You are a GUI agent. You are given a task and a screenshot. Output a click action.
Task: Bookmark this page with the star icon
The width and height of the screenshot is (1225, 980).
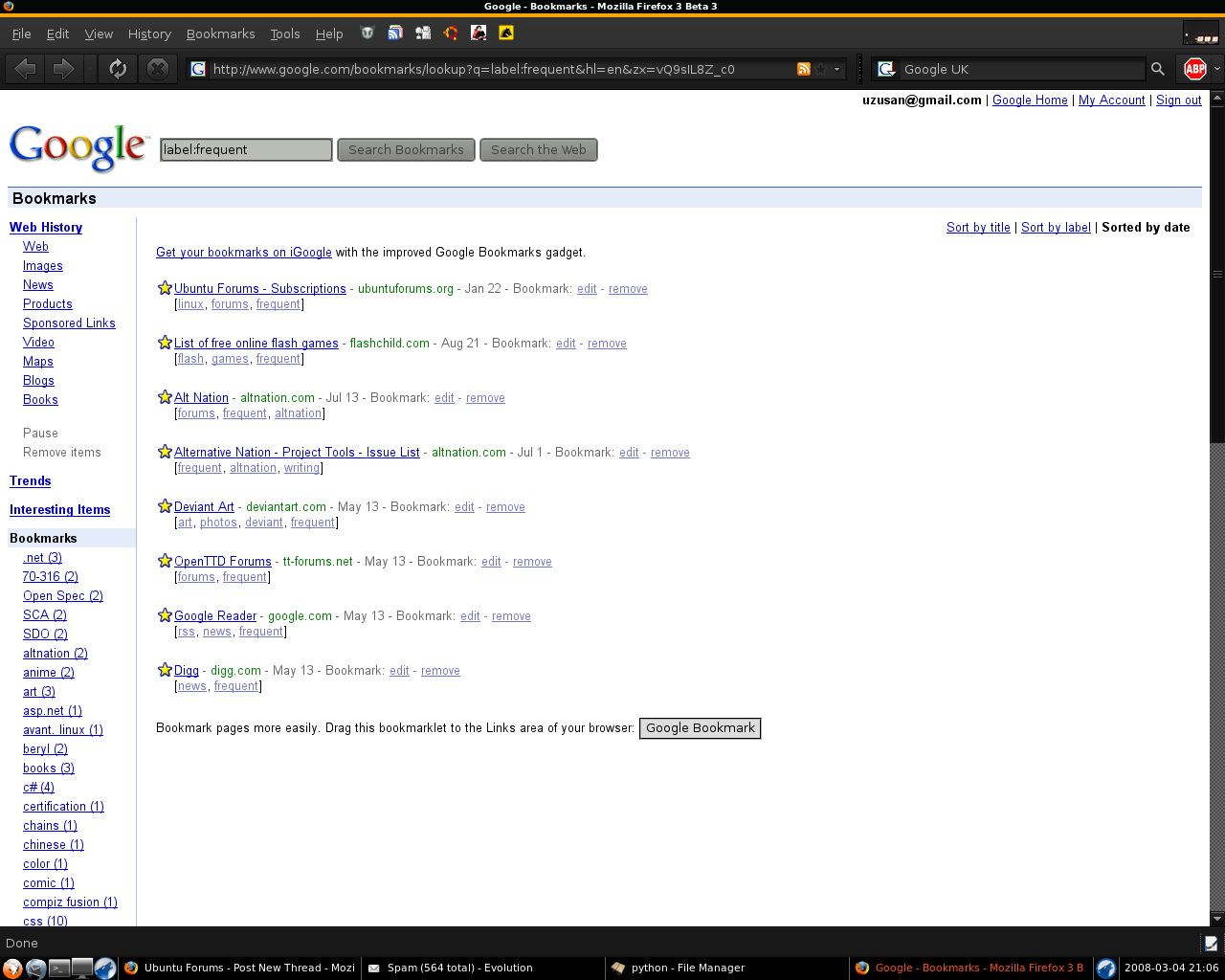click(821, 69)
